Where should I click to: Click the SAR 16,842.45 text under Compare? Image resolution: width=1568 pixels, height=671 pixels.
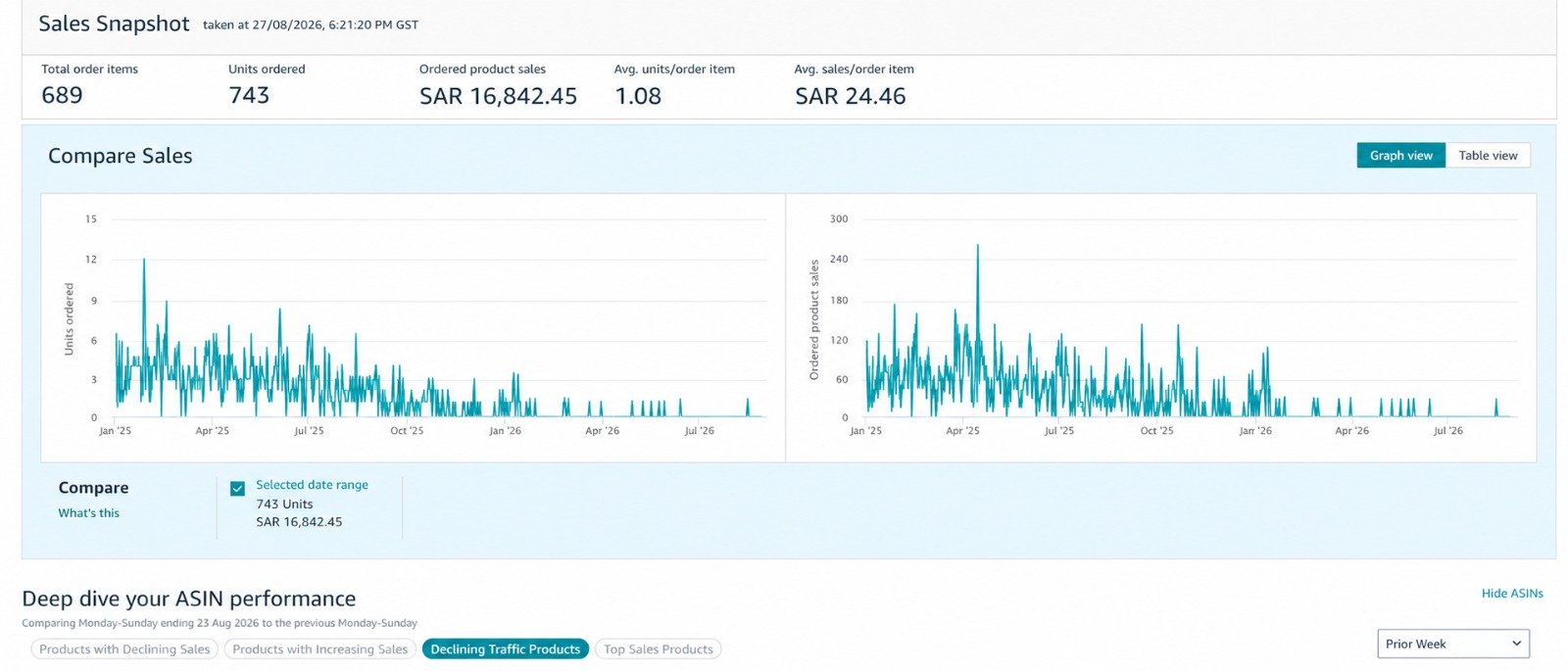299,522
